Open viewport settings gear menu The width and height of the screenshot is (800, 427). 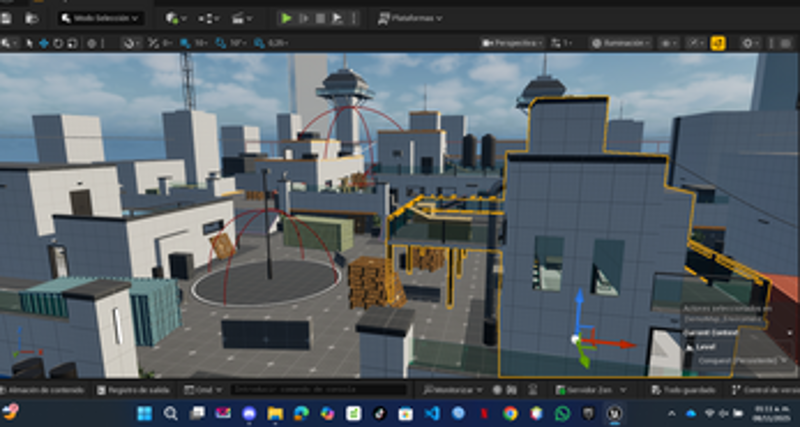point(750,43)
